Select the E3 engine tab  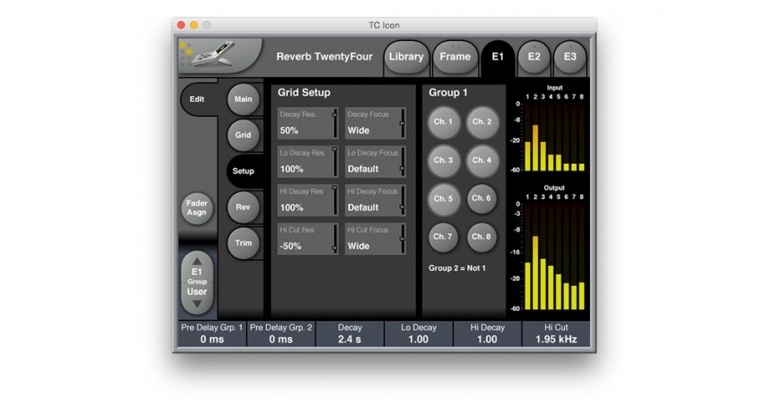click(x=570, y=57)
